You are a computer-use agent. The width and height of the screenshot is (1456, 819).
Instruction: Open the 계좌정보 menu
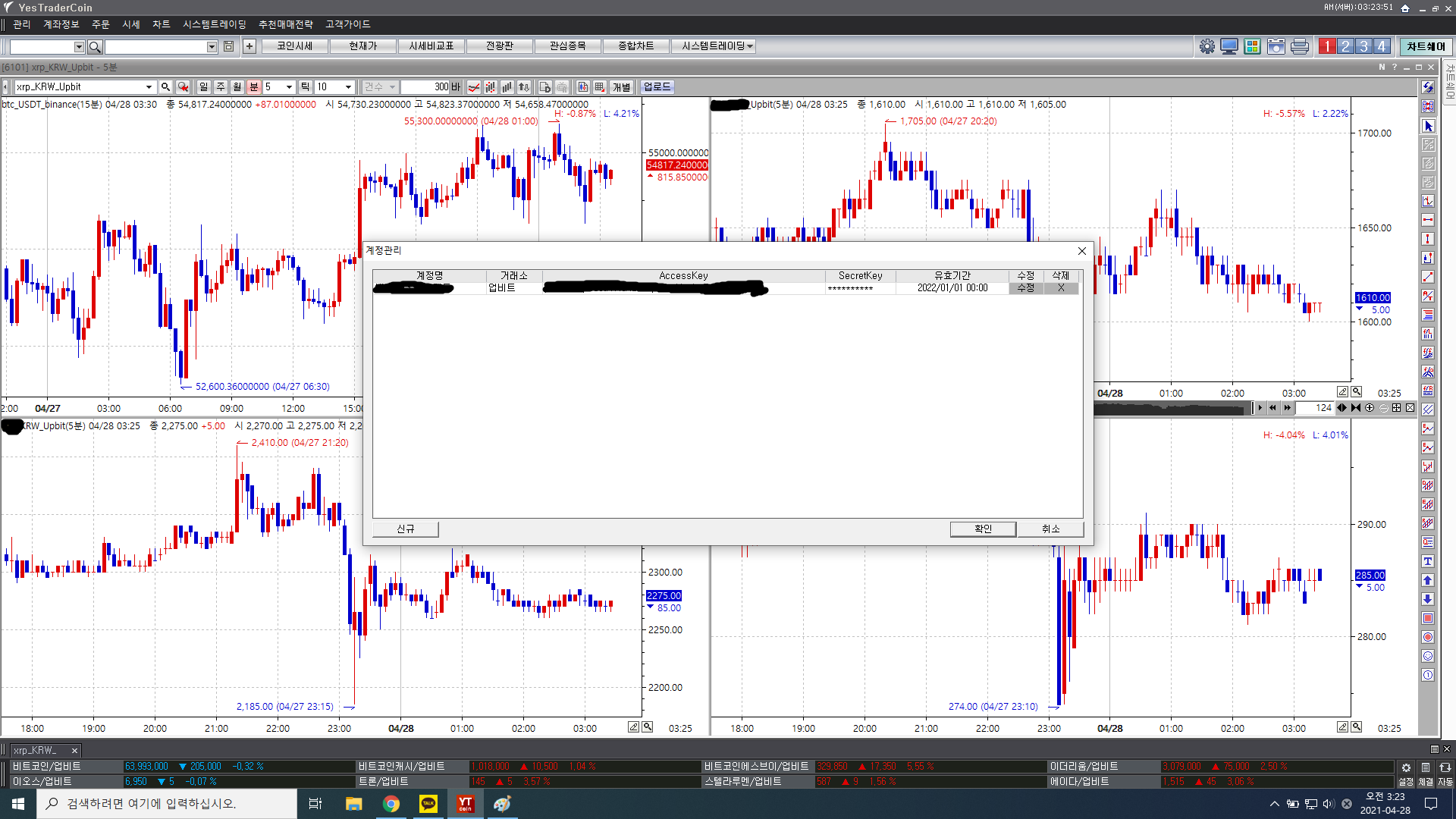coord(61,24)
